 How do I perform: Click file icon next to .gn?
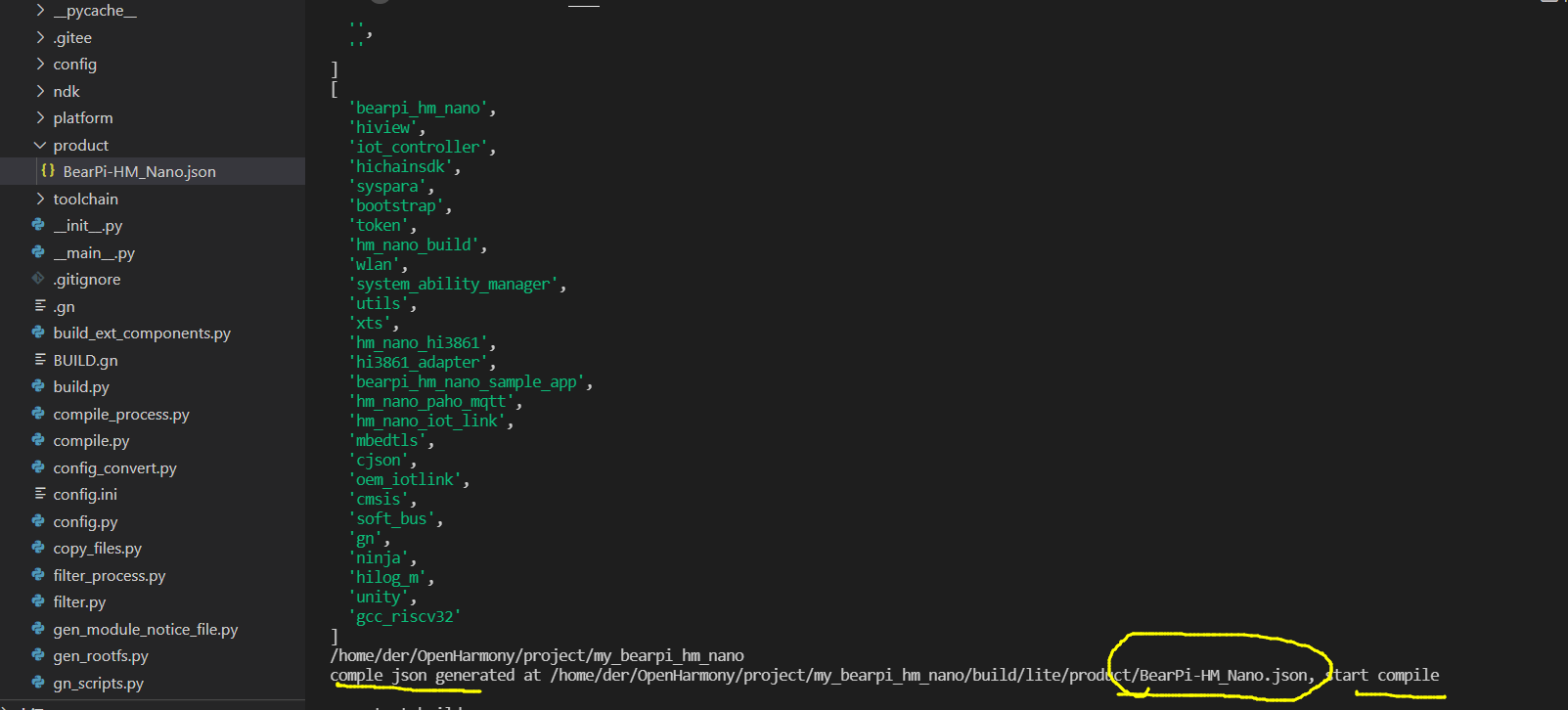tap(39, 306)
